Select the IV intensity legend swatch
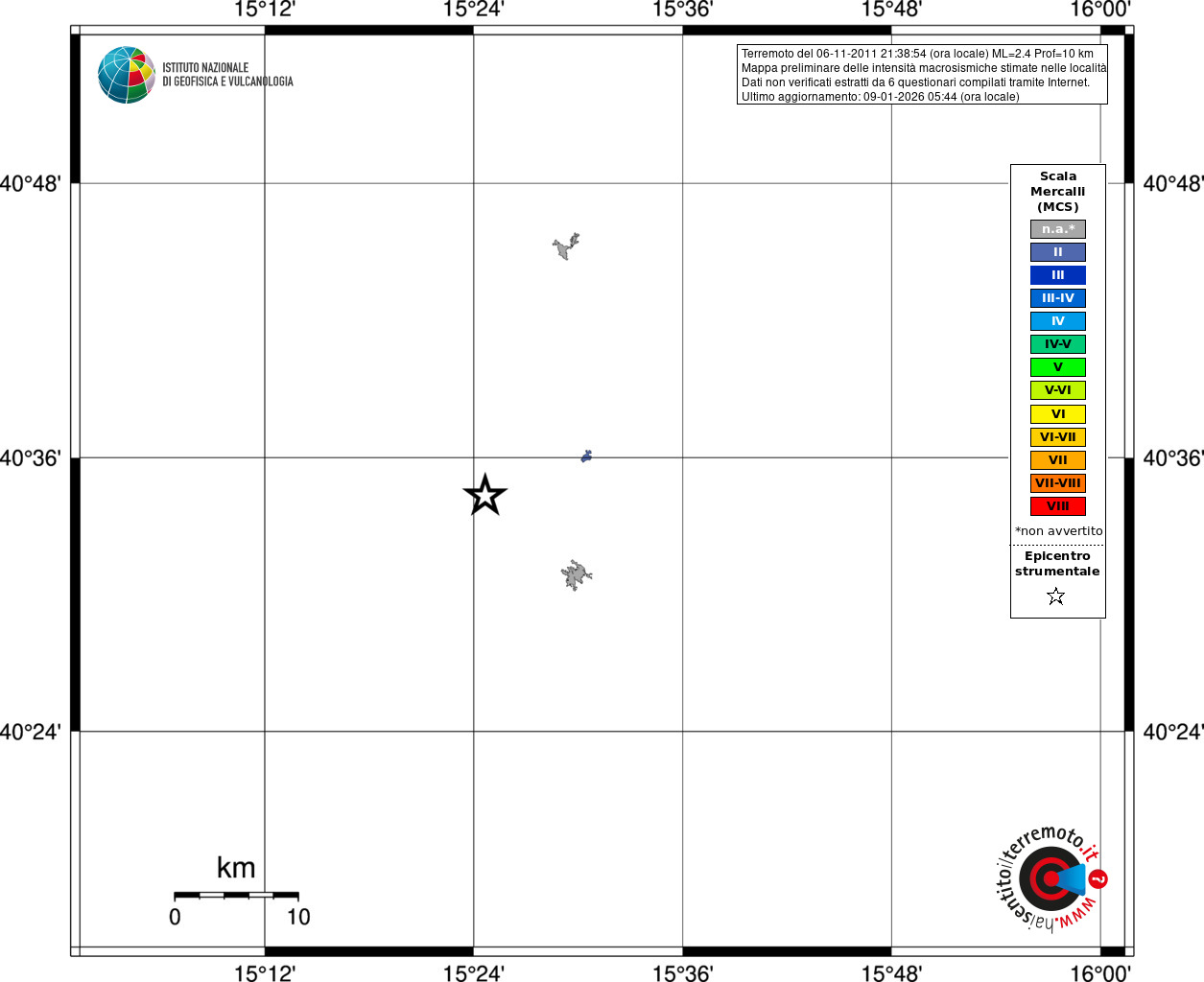Screen dimensions: 1204x982 point(1058,321)
